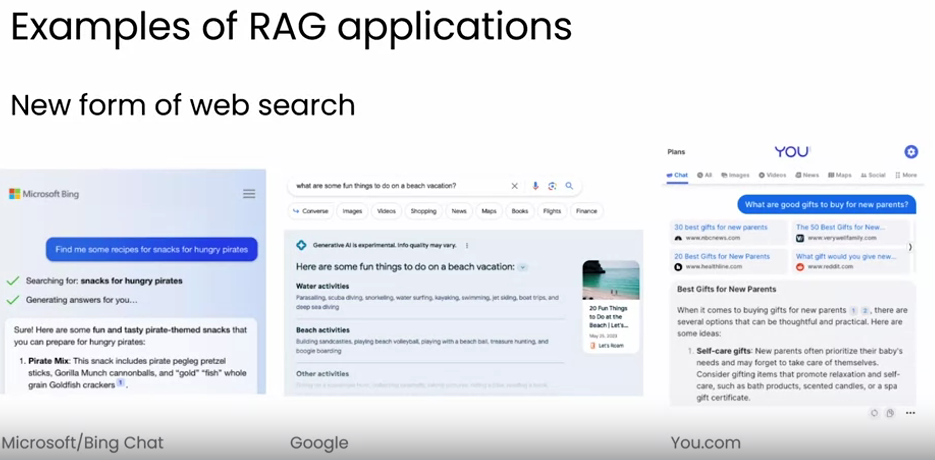This screenshot has height=460, width=935.
Task: Click the copy icon below You.com answer
Action: coord(890,413)
